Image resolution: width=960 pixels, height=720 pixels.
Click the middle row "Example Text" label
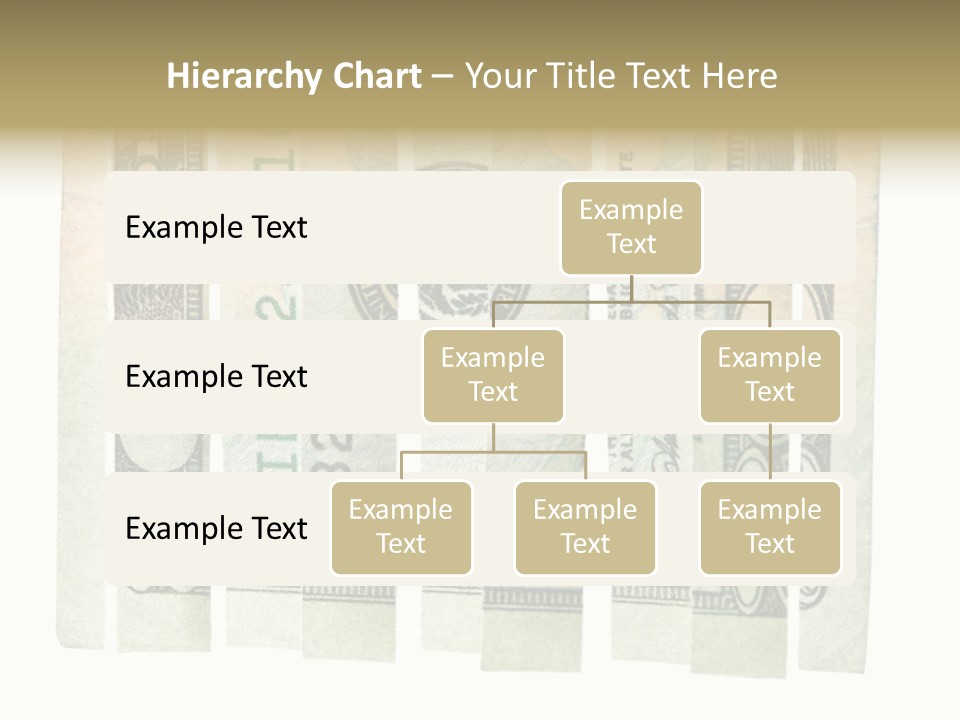(216, 376)
